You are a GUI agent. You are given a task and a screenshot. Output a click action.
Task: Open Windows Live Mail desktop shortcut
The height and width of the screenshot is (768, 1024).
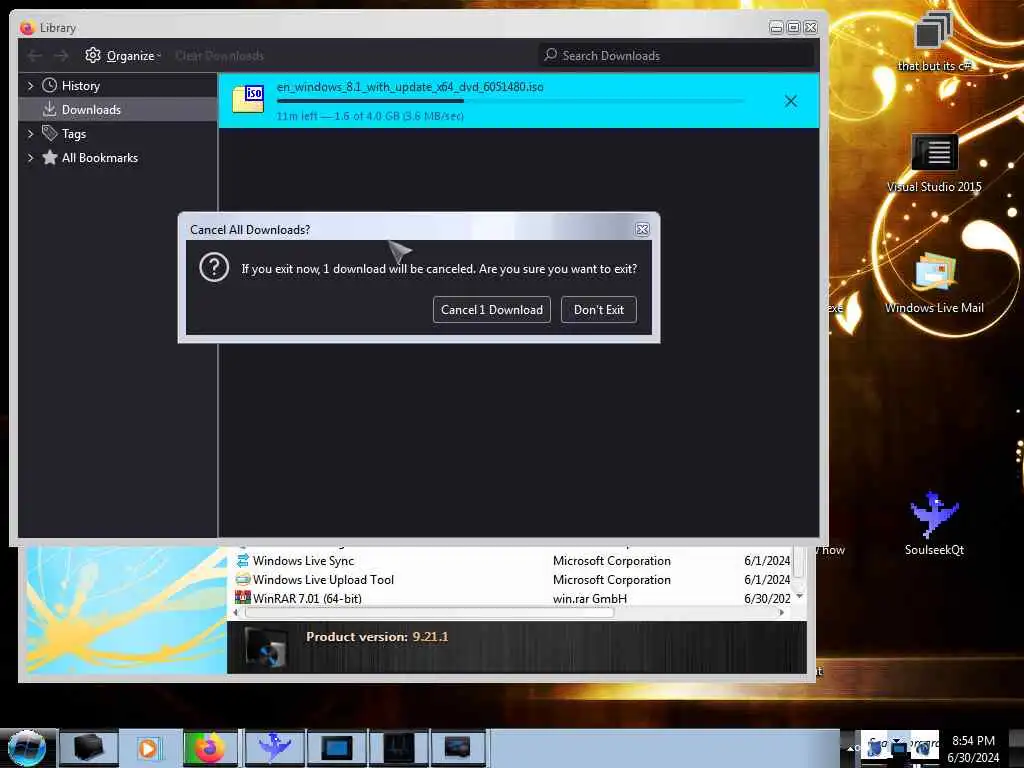click(x=934, y=284)
